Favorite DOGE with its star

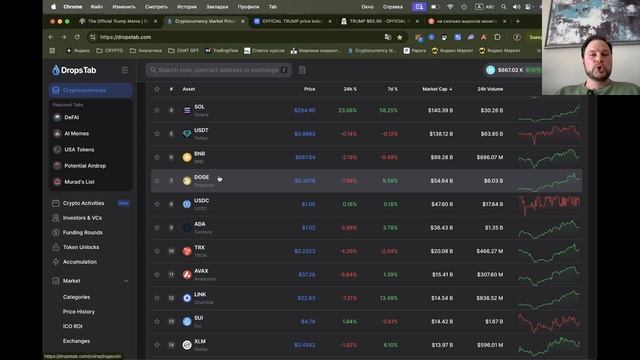click(x=157, y=180)
